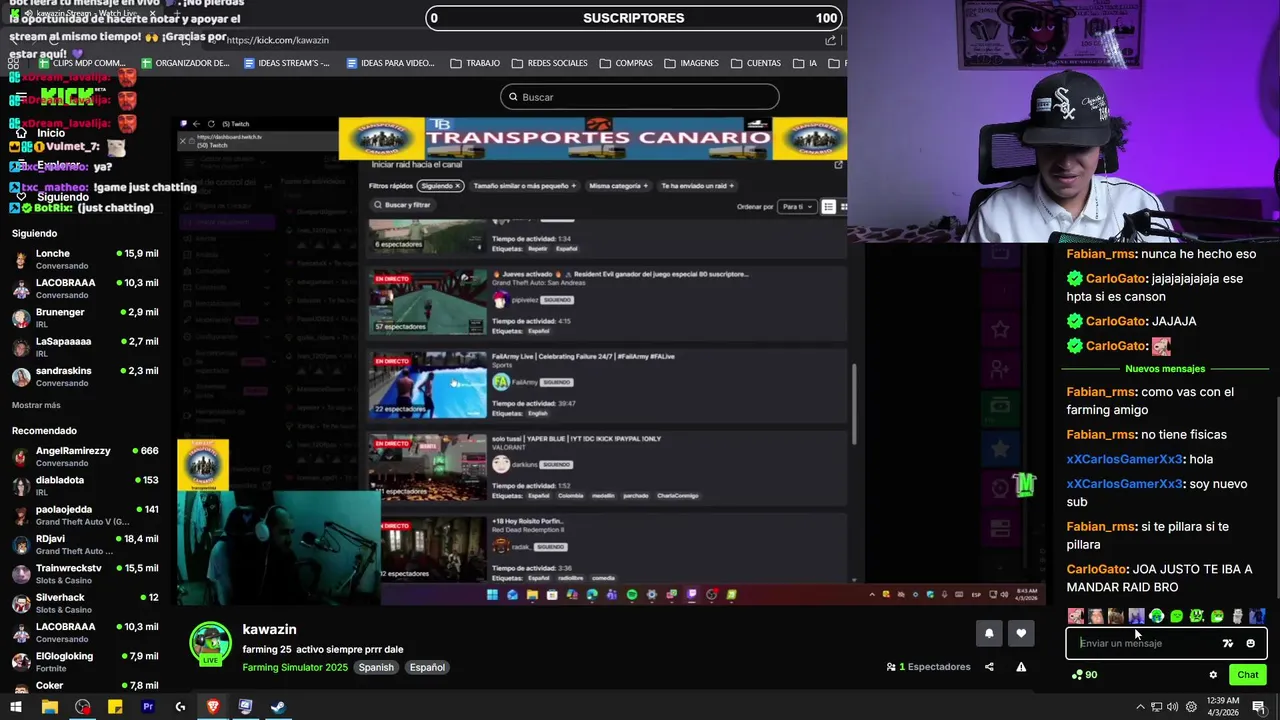Screen dimensions: 1280x720
Task: Click the translate icon in chat input
Action: 1228,643
